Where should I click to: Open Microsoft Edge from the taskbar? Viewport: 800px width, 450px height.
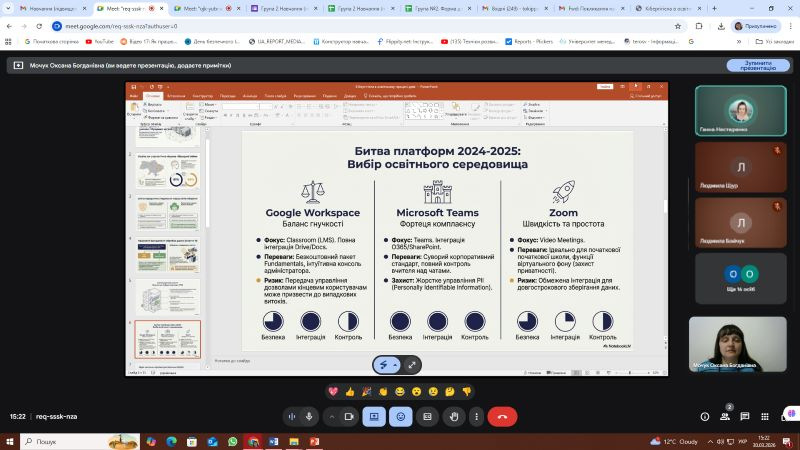coord(171,441)
